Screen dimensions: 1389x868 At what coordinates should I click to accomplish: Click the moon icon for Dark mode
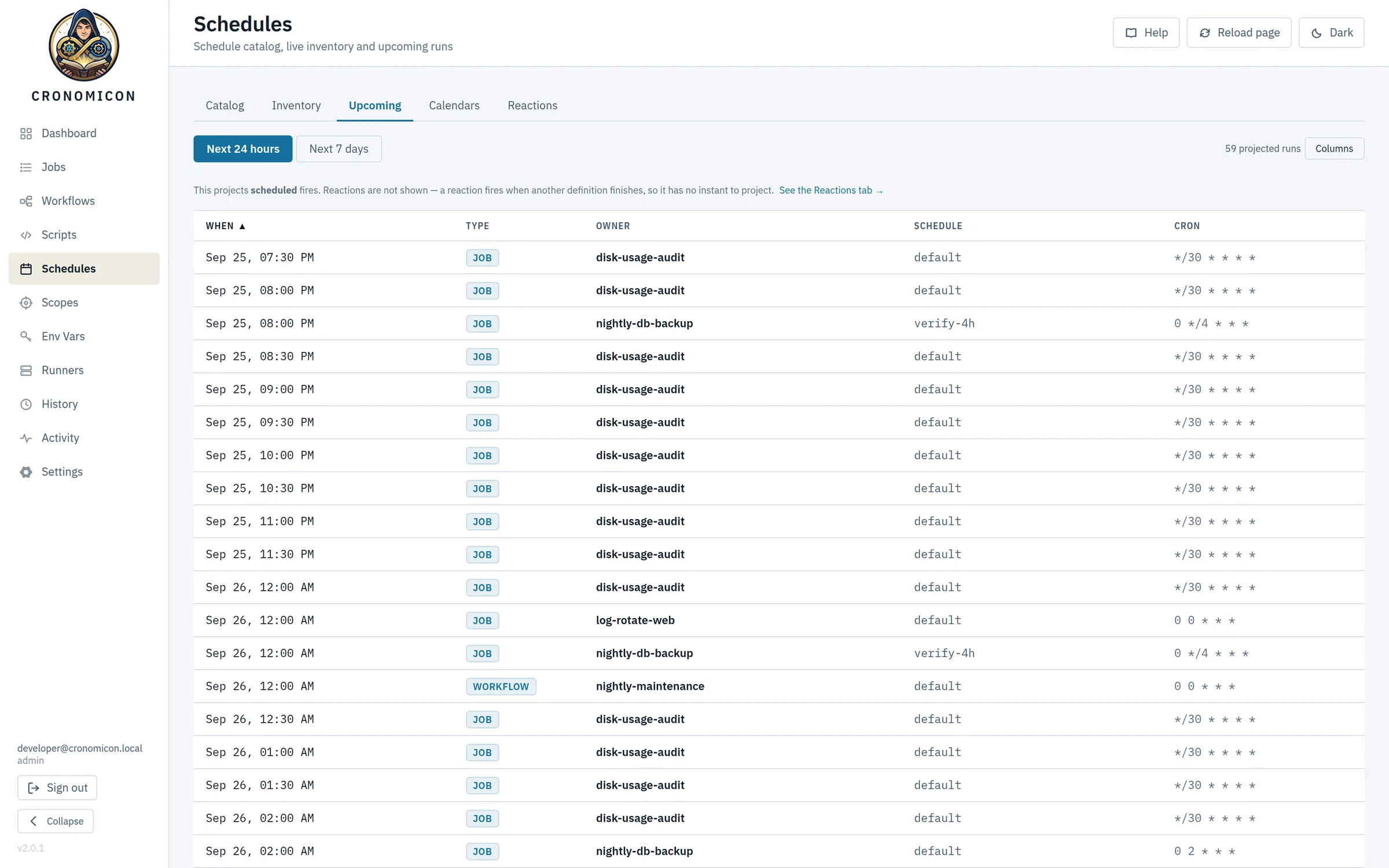[x=1317, y=33]
